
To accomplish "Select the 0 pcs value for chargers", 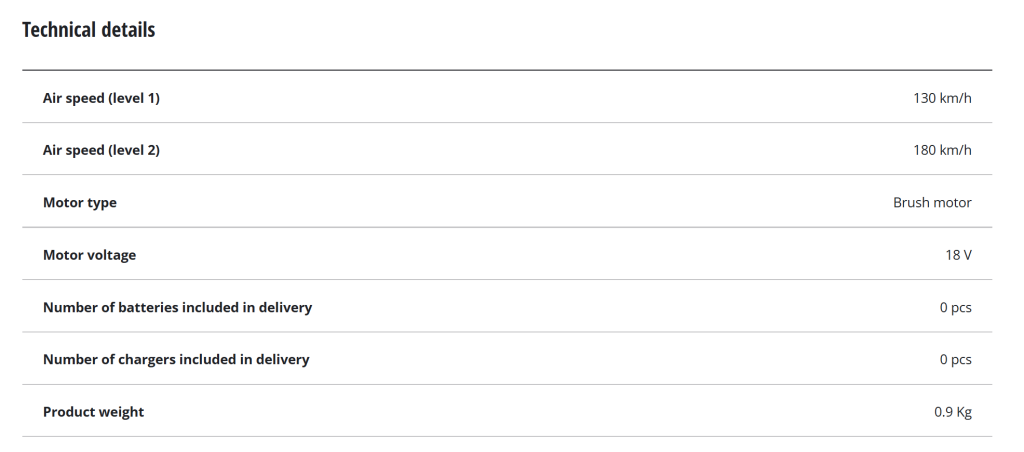I will coord(955,359).
